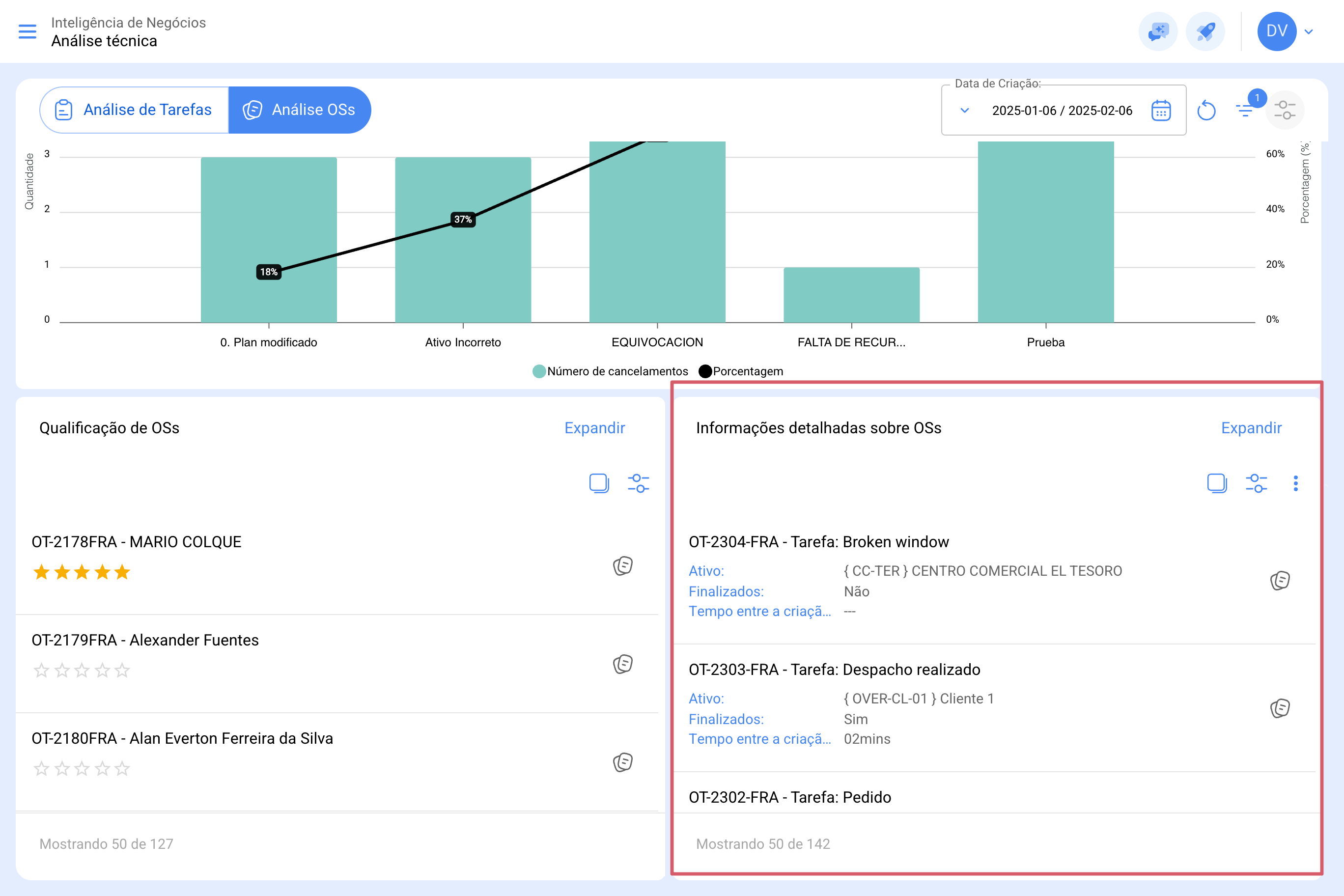This screenshot has height=896, width=1344.
Task: Select OT-2304-FRA - Tarefa: Broken window
Action: point(994,581)
